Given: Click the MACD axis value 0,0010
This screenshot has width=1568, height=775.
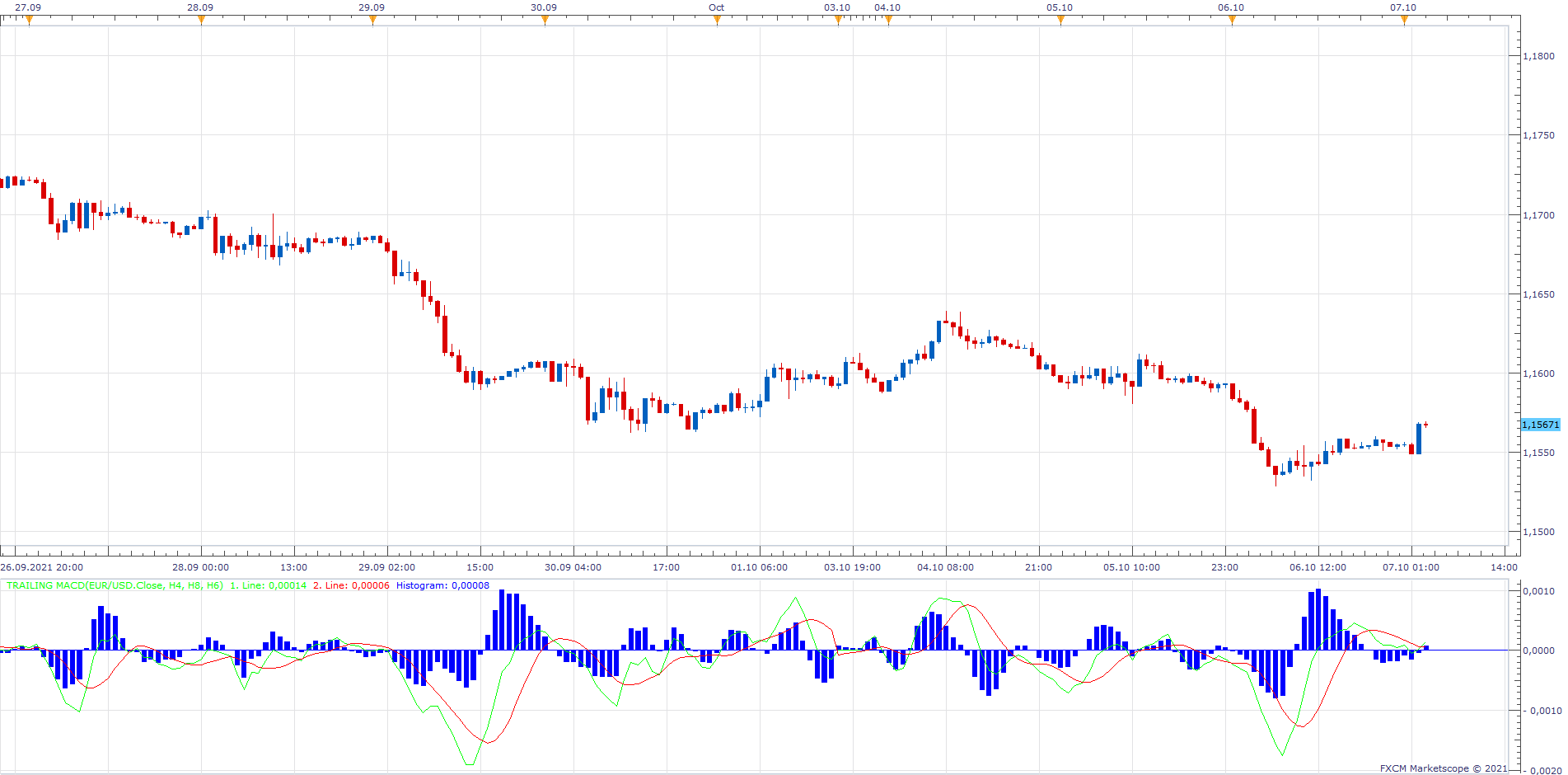Looking at the screenshot, I should click(1538, 591).
